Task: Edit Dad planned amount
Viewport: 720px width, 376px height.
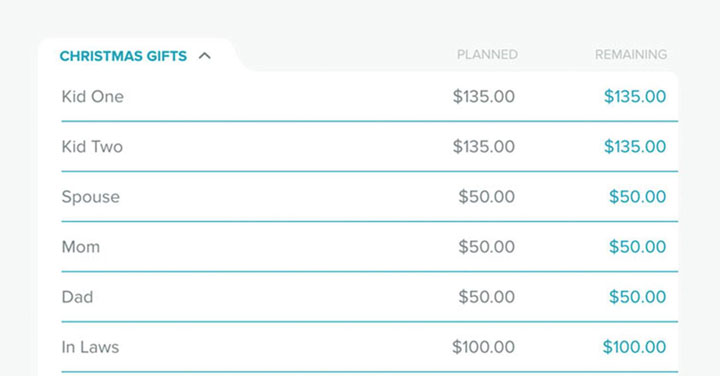Action: click(486, 297)
